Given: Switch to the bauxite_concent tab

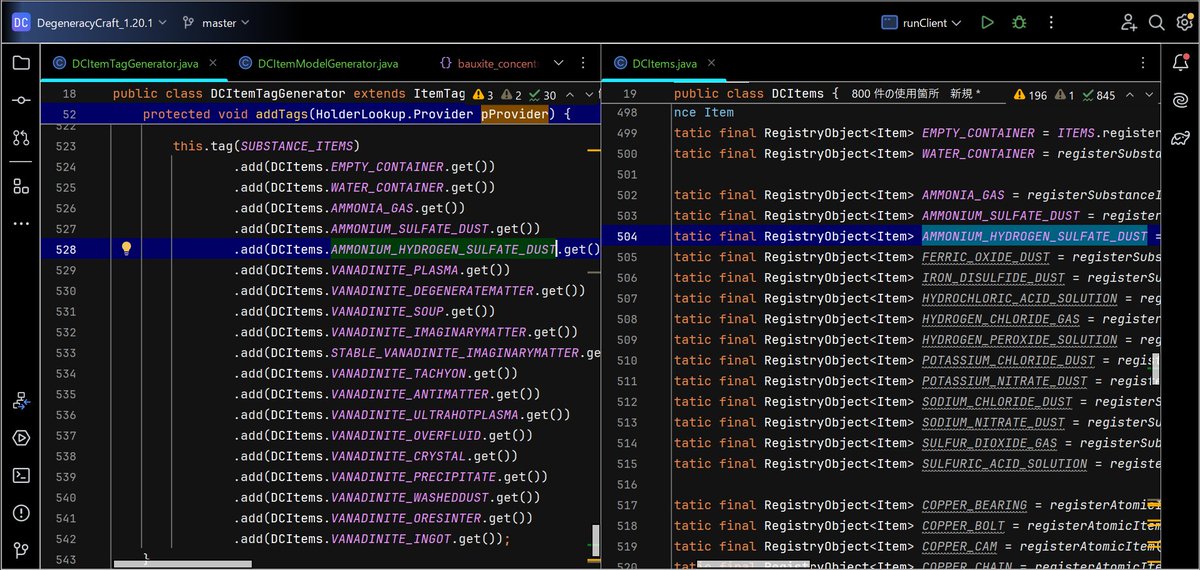Looking at the screenshot, I should 487,63.
